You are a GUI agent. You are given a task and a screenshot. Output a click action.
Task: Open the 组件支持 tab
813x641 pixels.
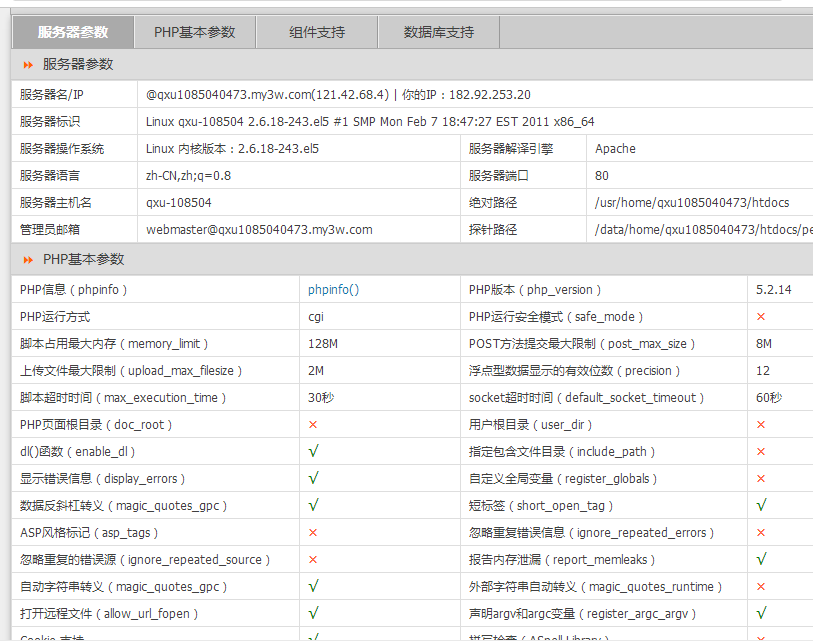point(317,32)
